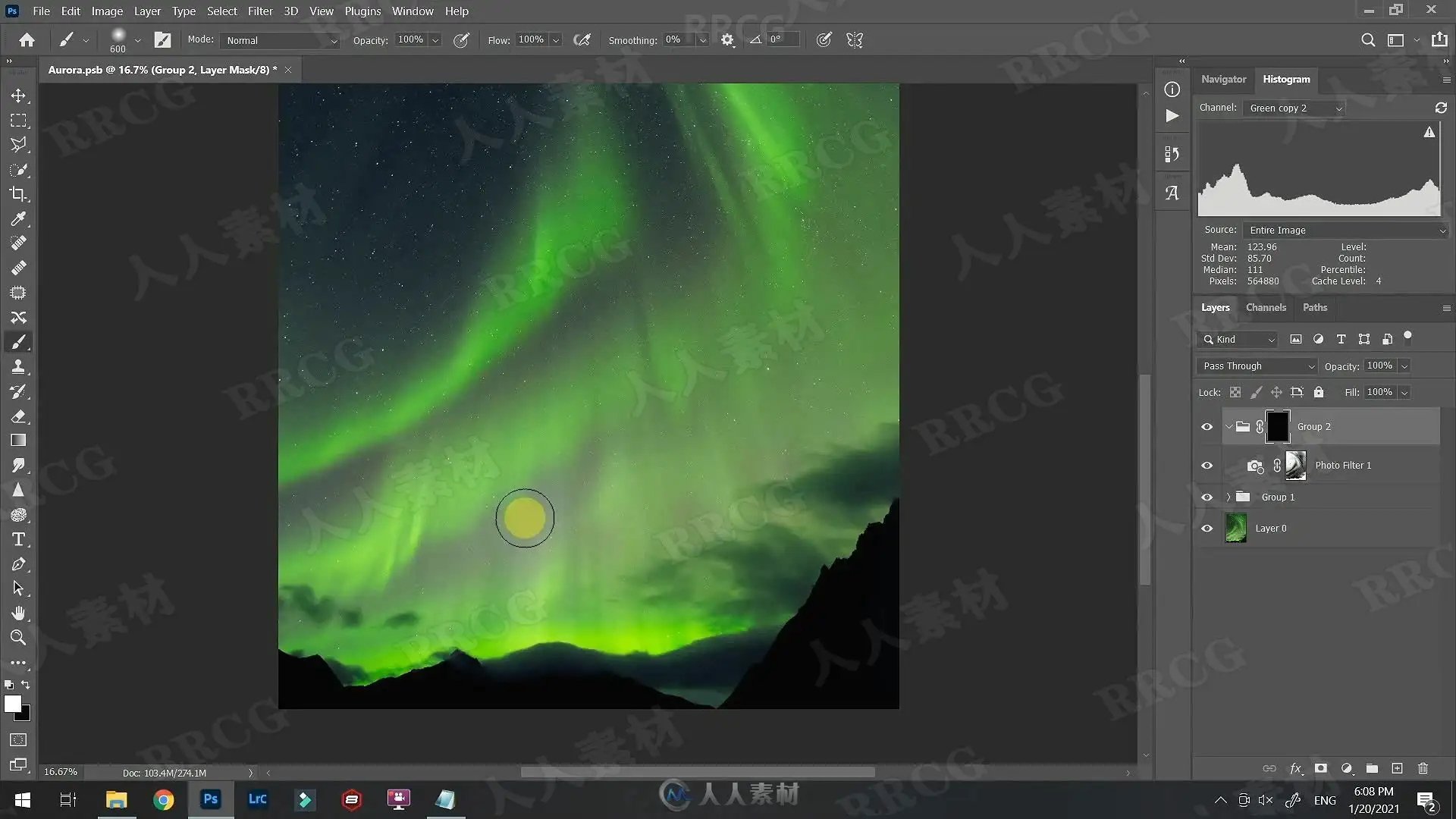Click the Share image icon
This screenshot has height=819, width=1456.
[1439, 39]
